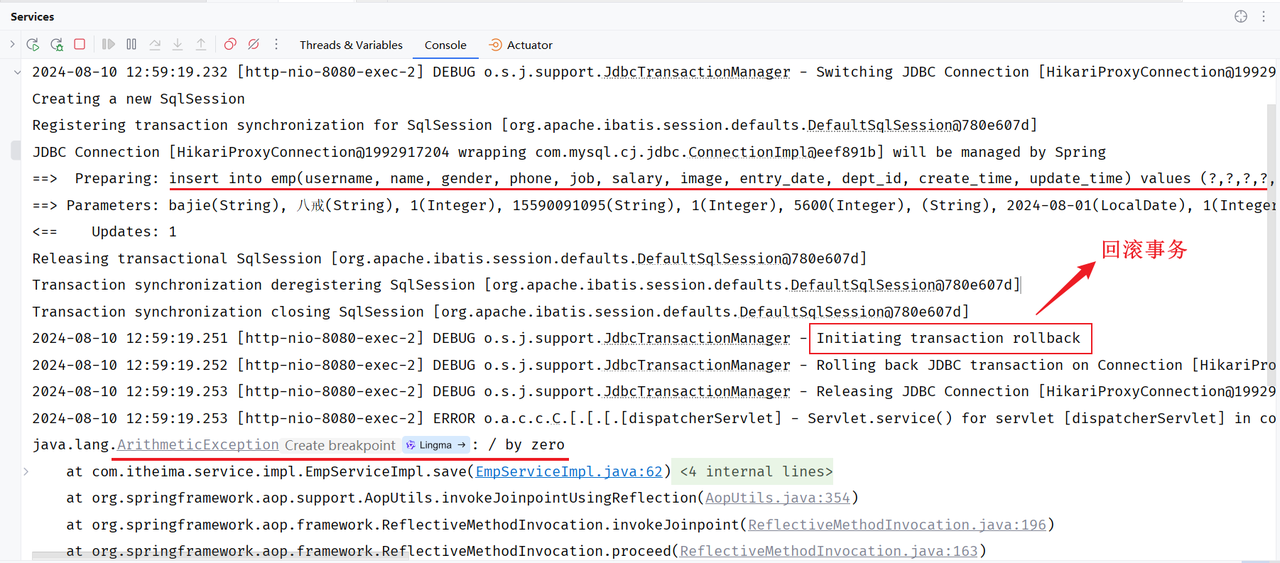Click the Rerun in debug mode icon
This screenshot has width=1280, height=563.
56,45
